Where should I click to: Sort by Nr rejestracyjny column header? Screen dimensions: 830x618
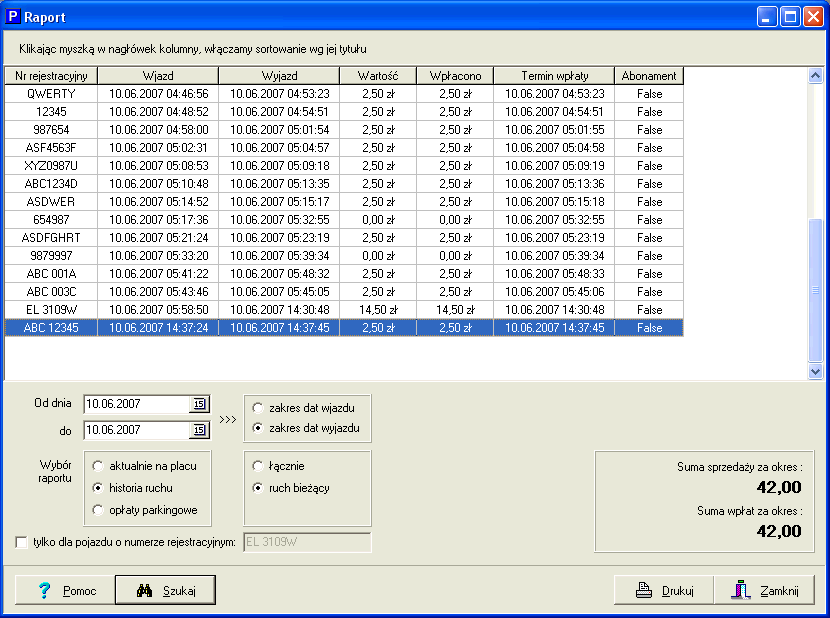[51, 76]
